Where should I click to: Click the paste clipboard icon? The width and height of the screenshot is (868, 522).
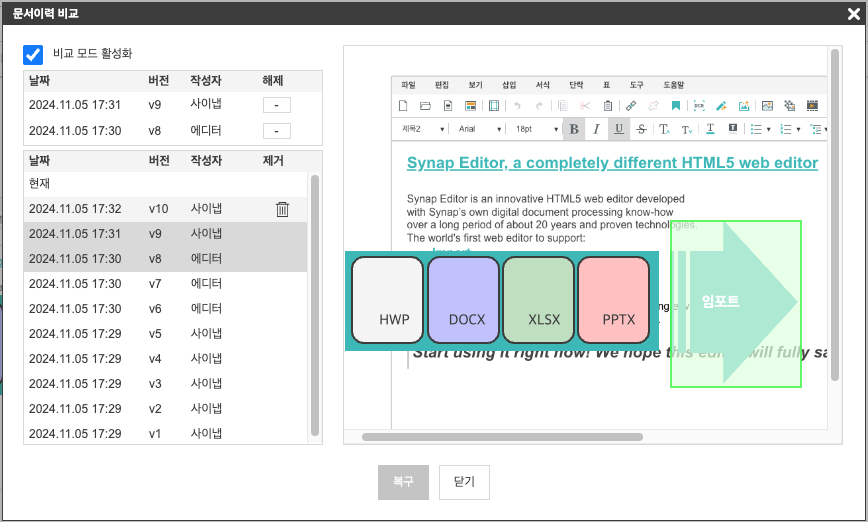tap(607, 105)
